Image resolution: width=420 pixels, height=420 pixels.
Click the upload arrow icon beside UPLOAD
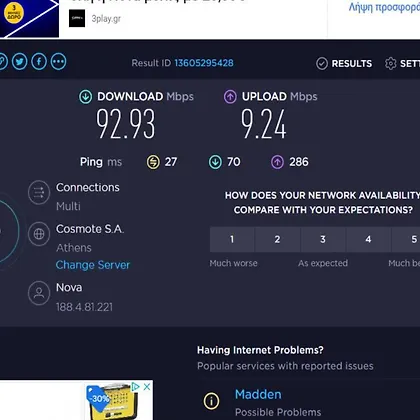(x=230, y=97)
